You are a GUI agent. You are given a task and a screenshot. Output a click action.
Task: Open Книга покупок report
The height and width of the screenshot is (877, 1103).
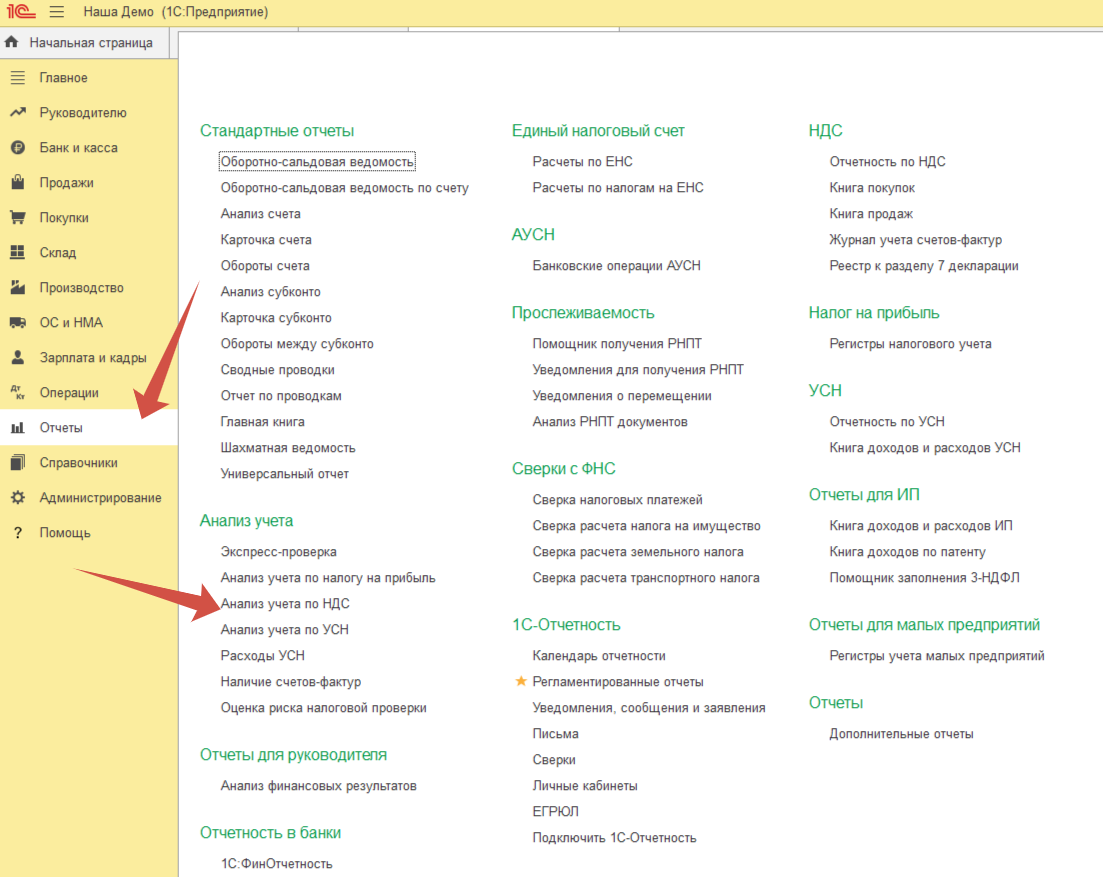click(871, 188)
